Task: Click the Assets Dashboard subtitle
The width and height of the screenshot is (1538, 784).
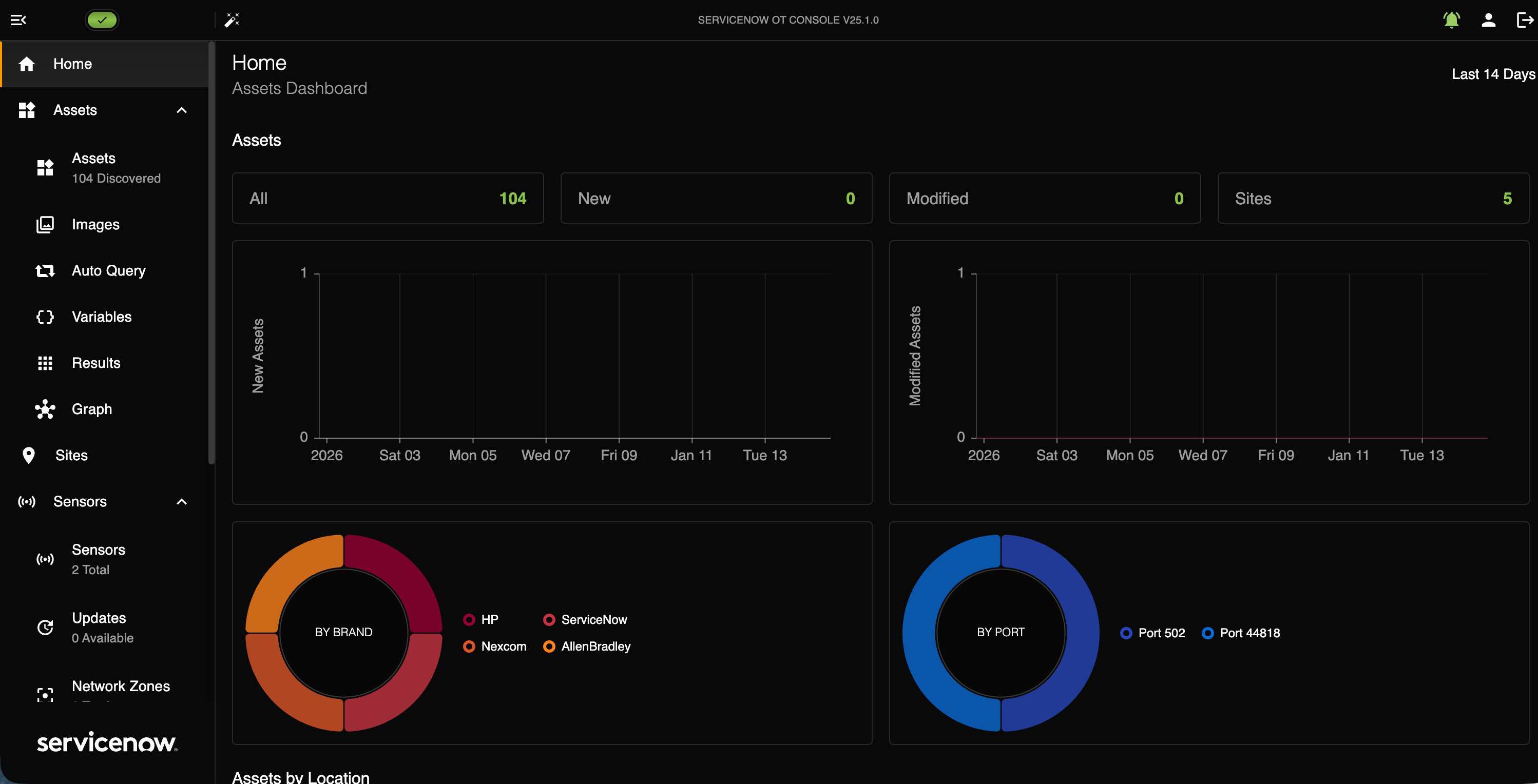Action: 300,88
